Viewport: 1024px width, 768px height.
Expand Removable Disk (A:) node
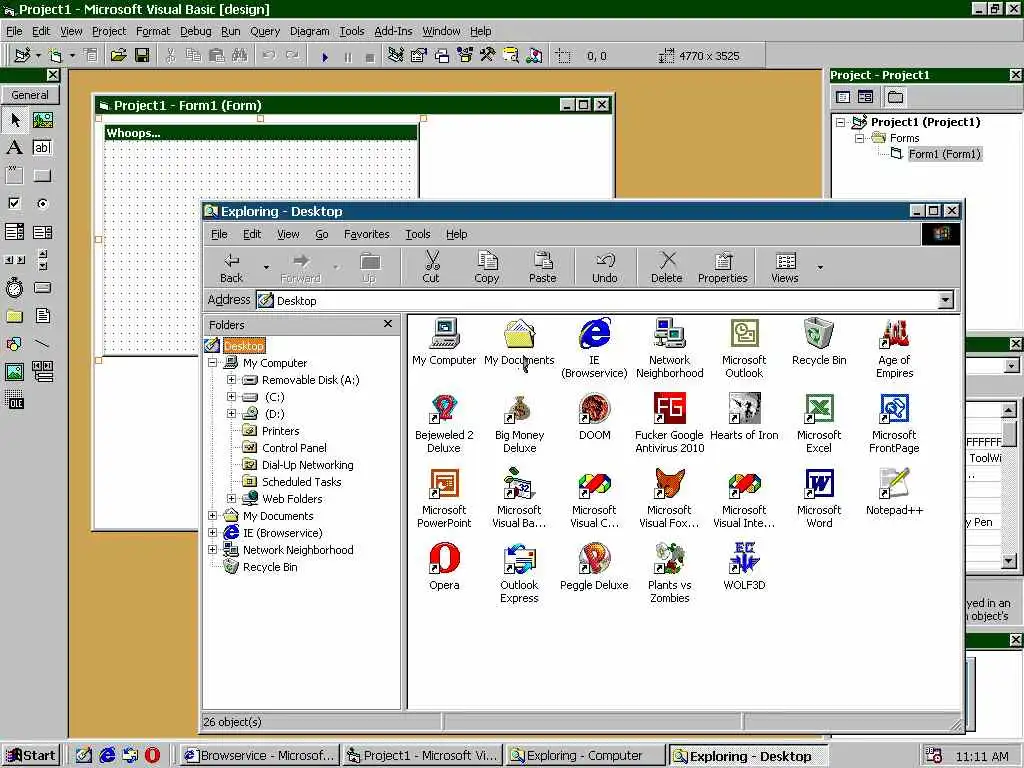(231, 379)
